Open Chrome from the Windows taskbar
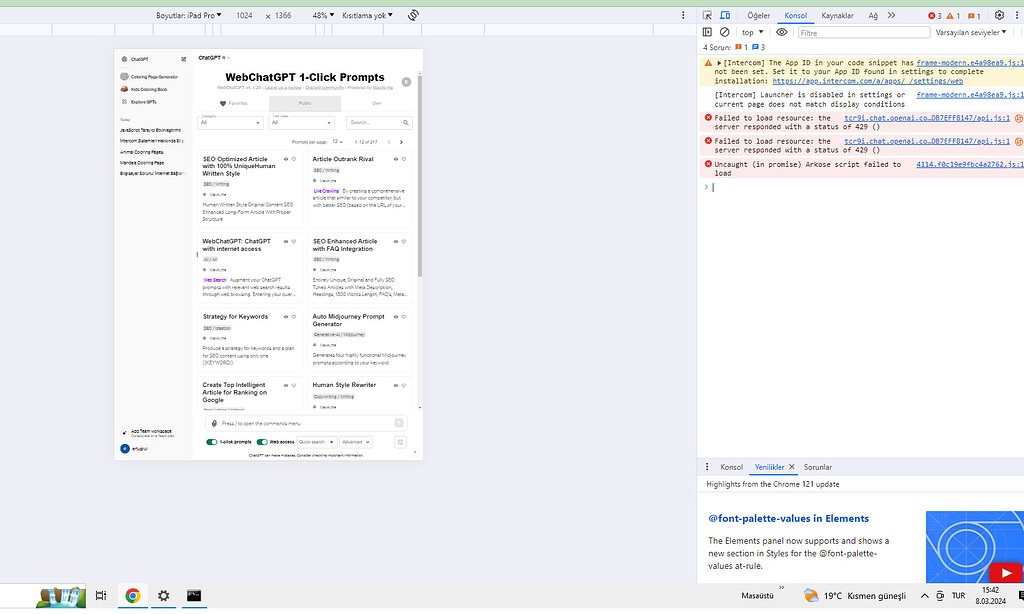 (131, 595)
